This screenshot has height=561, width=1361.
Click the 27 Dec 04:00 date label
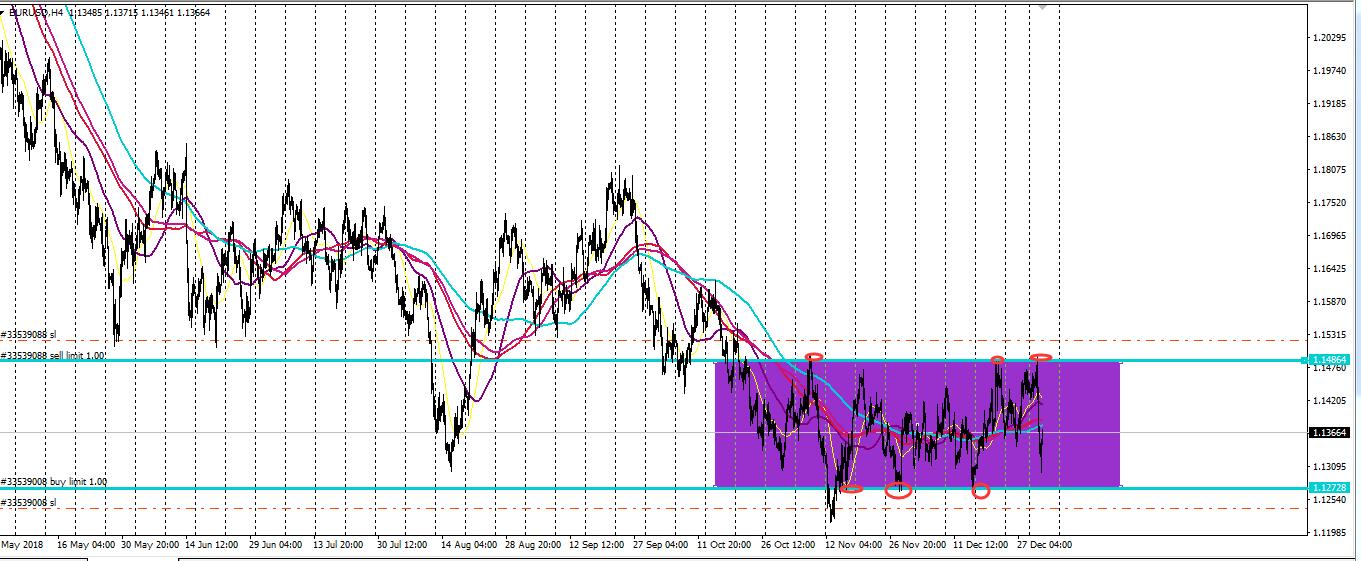[1046, 545]
